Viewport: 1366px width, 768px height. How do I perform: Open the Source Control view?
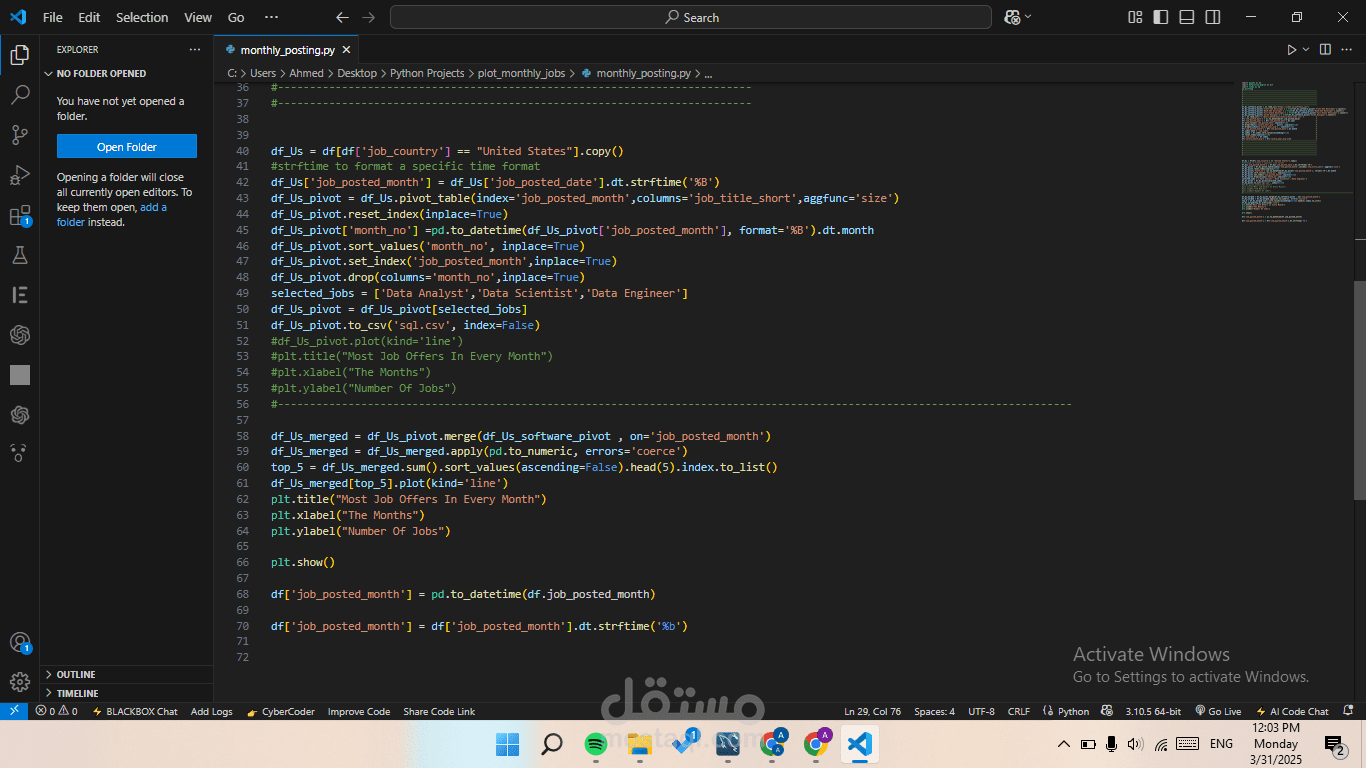click(19, 135)
